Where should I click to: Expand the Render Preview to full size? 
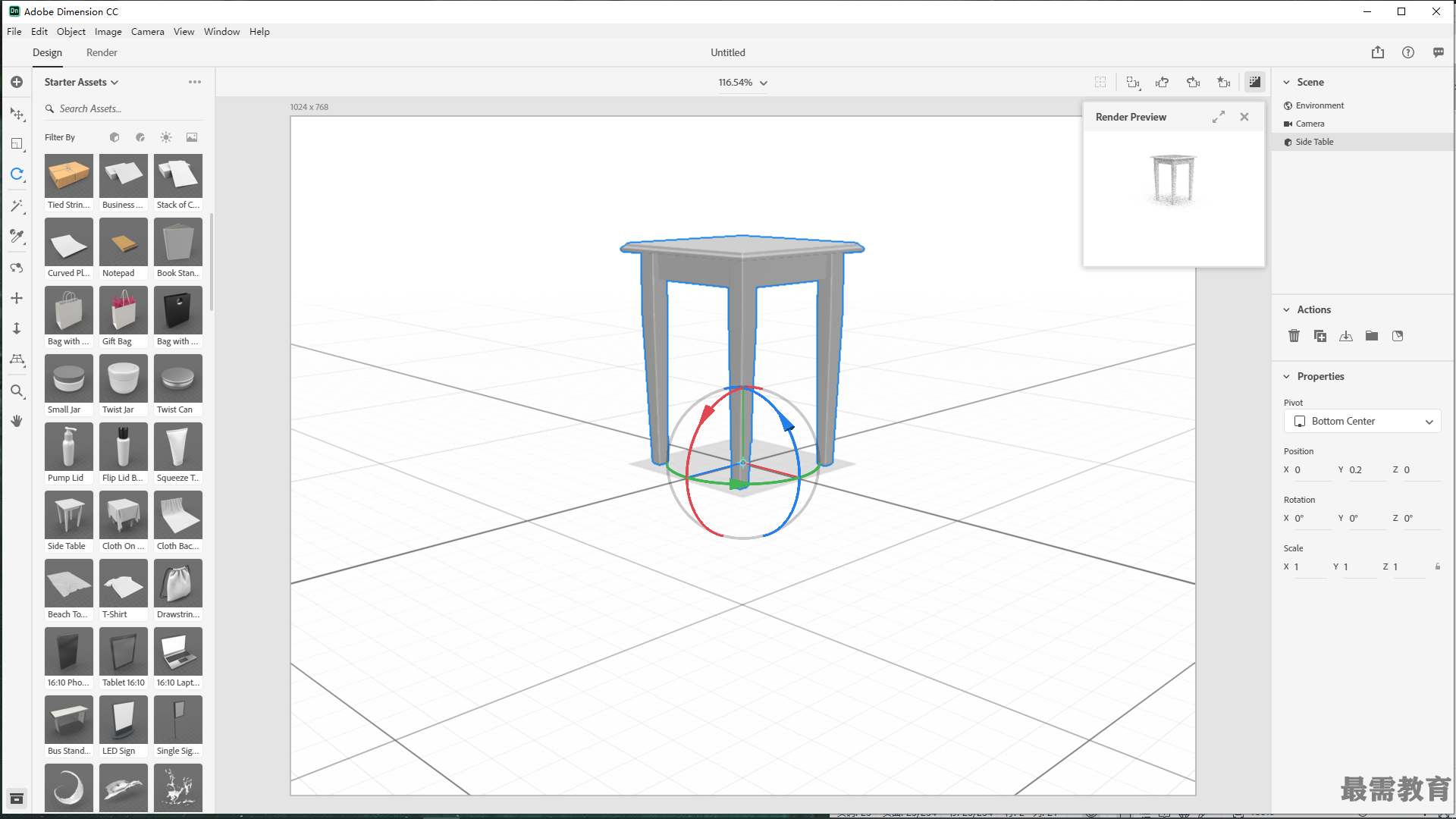click(x=1219, y=117)
